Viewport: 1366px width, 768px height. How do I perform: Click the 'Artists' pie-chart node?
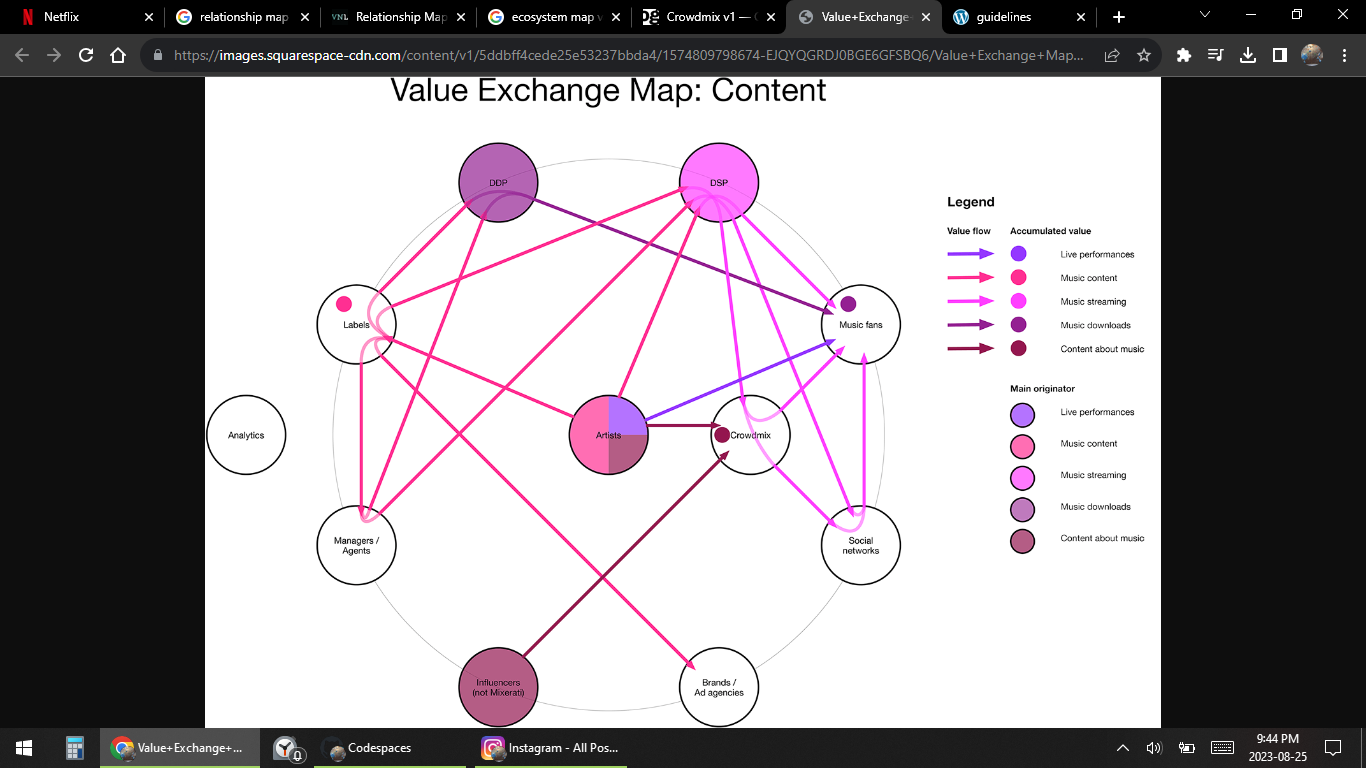click(608, 435)
